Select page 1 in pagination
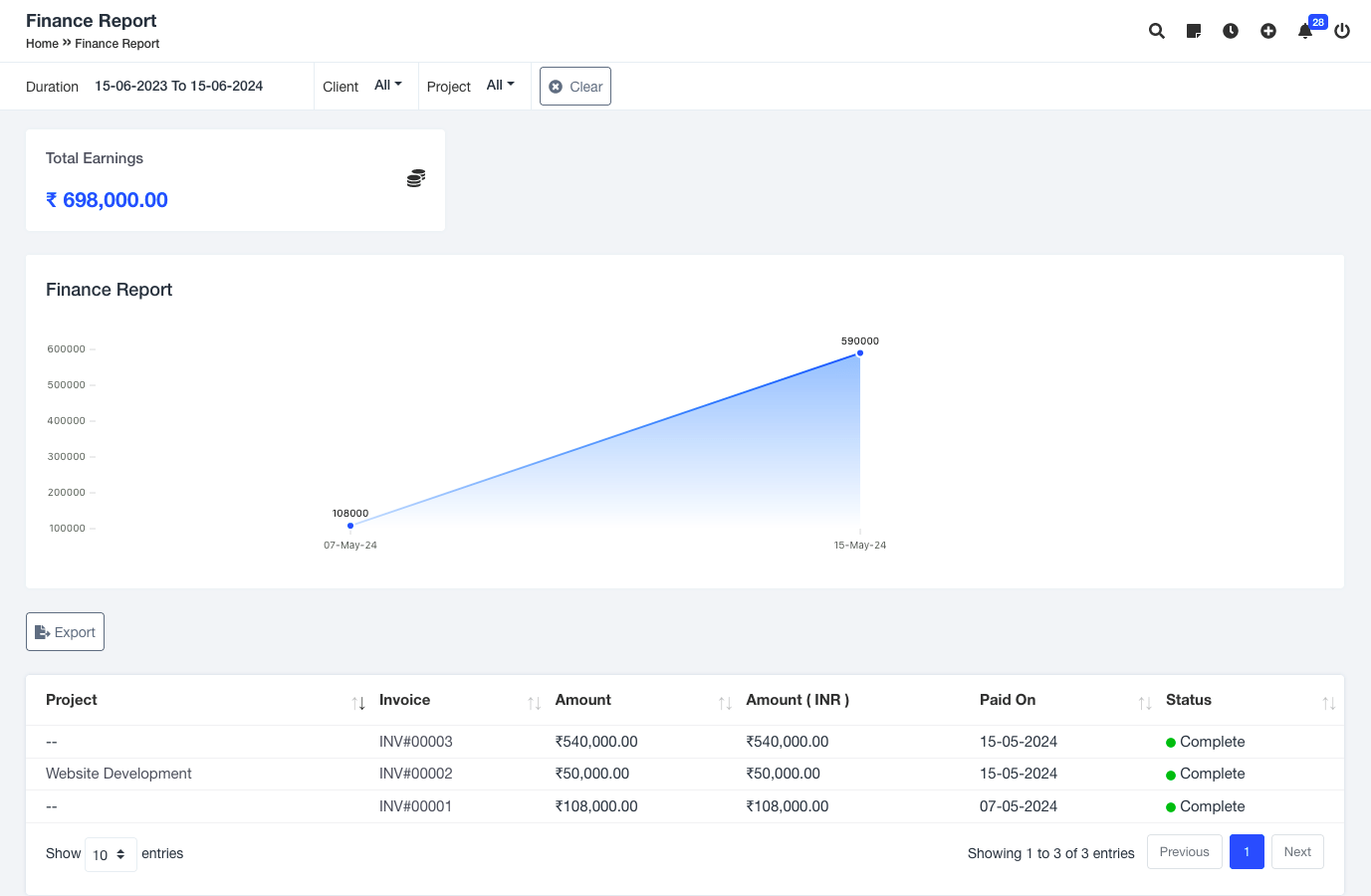Image resolution: width=1371 pixels, height=896 pixels. (x=1247, y=852)
